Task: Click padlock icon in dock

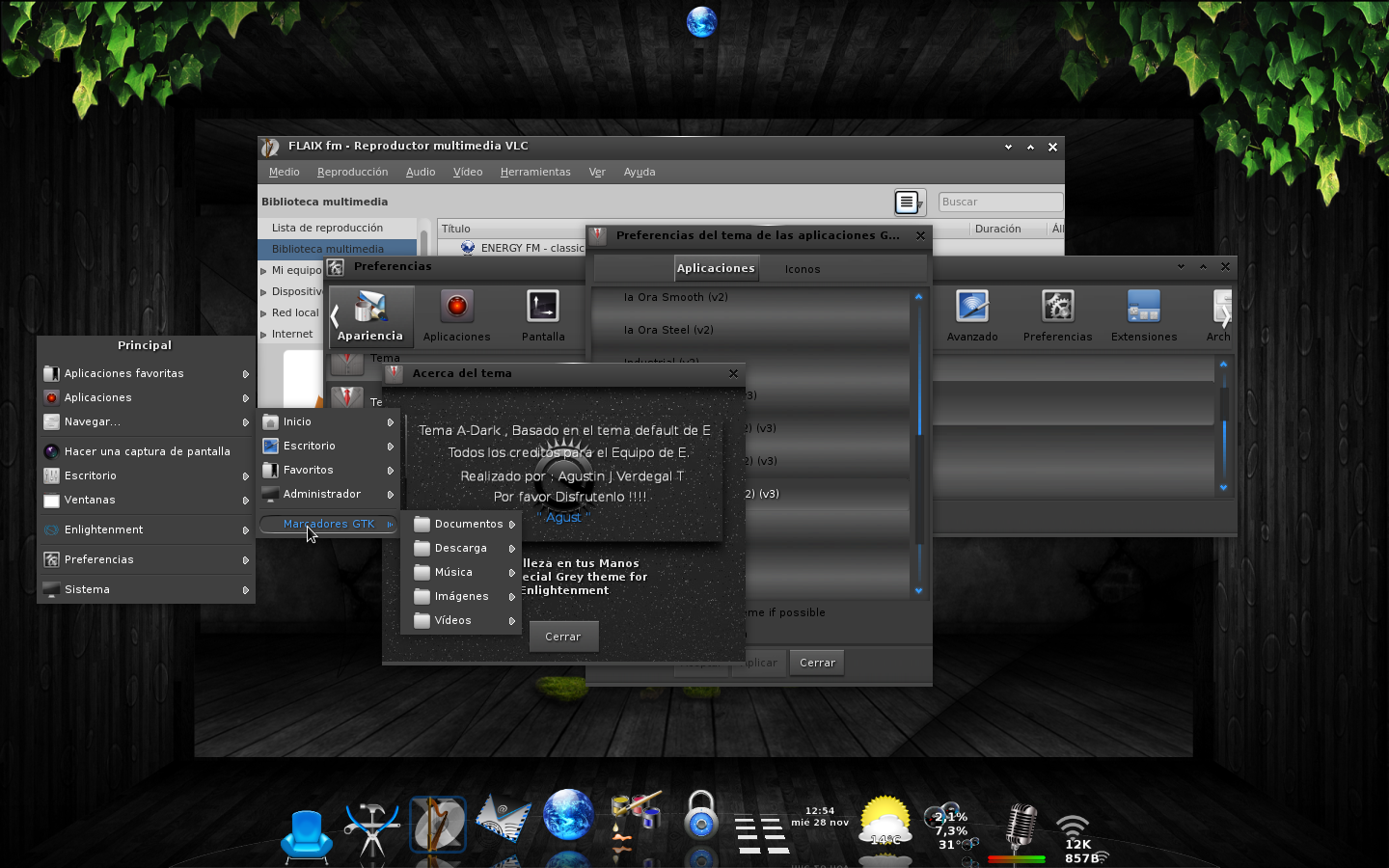Action: [701, 816]
